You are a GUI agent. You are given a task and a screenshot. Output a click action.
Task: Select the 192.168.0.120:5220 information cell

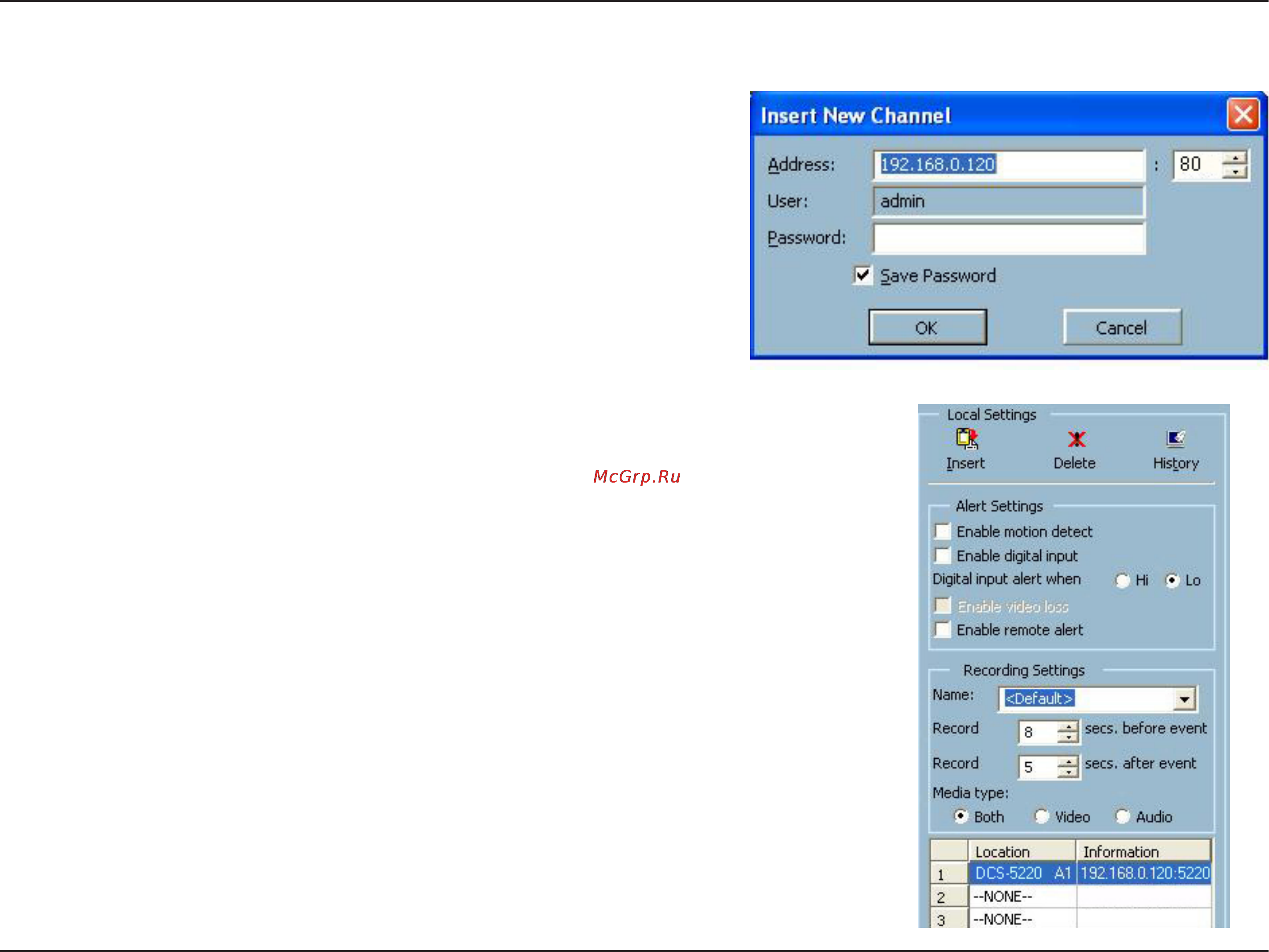[1144, 873]
